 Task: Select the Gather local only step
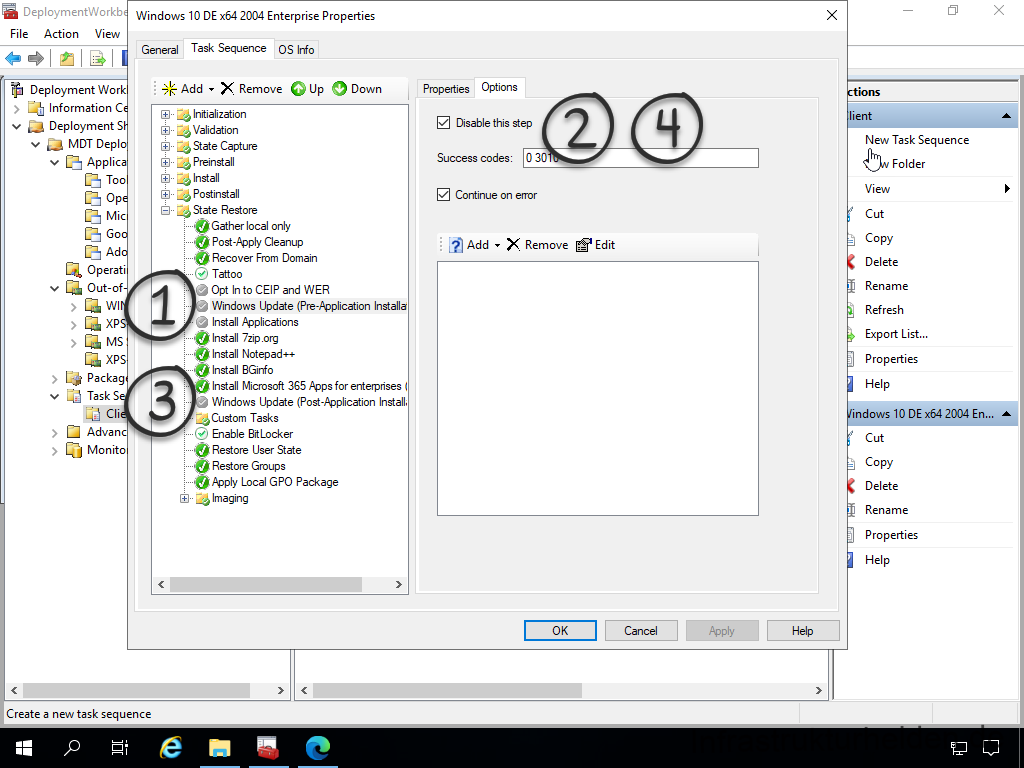[251, 226]
